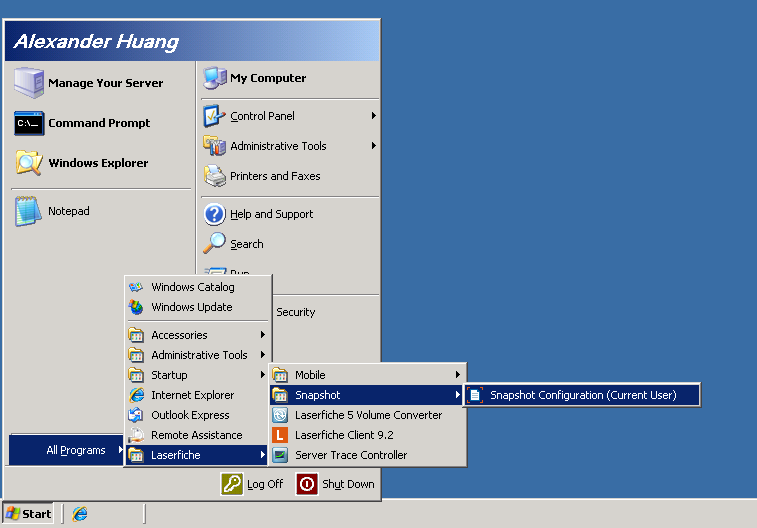The image size is (757, 528).
Task: Click the Search magnifying glass icon
Action: 214,243
